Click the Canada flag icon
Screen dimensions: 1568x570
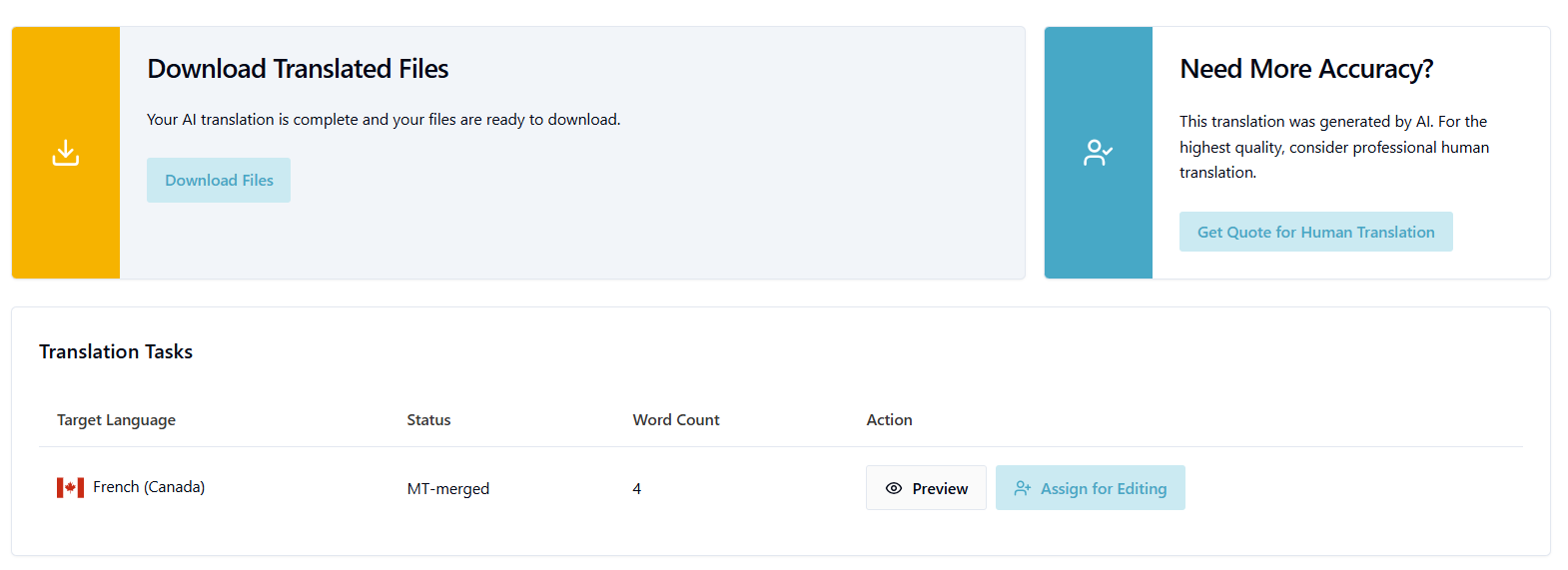[70, 487]
